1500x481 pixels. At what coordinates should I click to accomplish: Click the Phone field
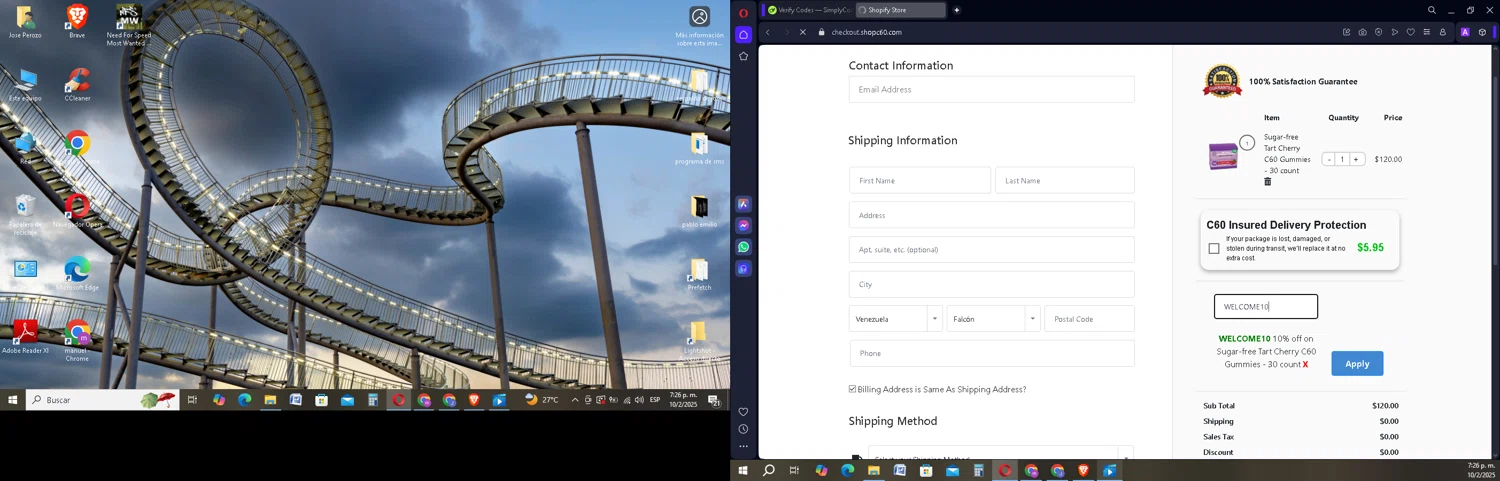[x=992, y=353]
